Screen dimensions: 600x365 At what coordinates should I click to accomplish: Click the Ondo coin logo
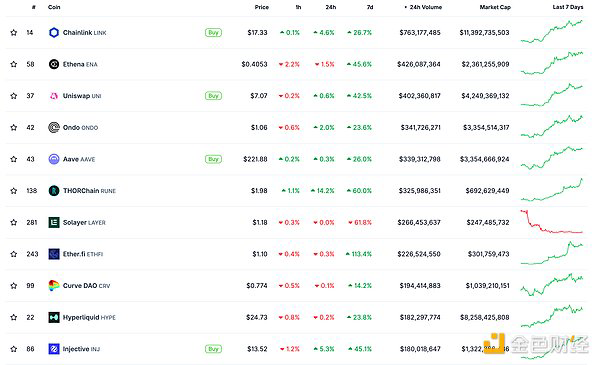54,127
